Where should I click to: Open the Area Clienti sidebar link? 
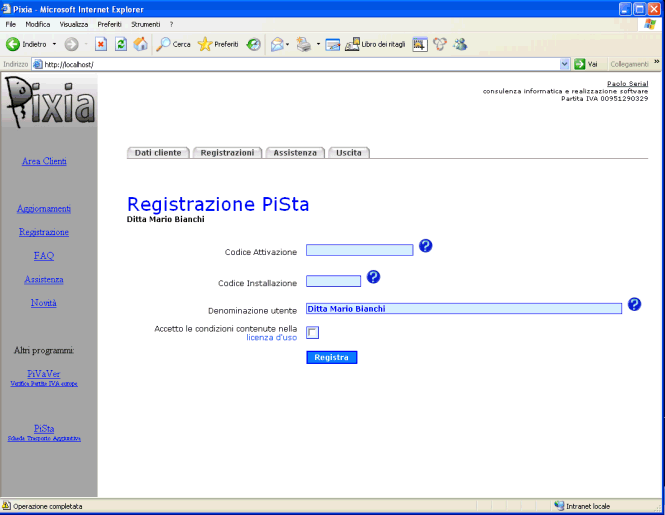(x=44, y=161)
